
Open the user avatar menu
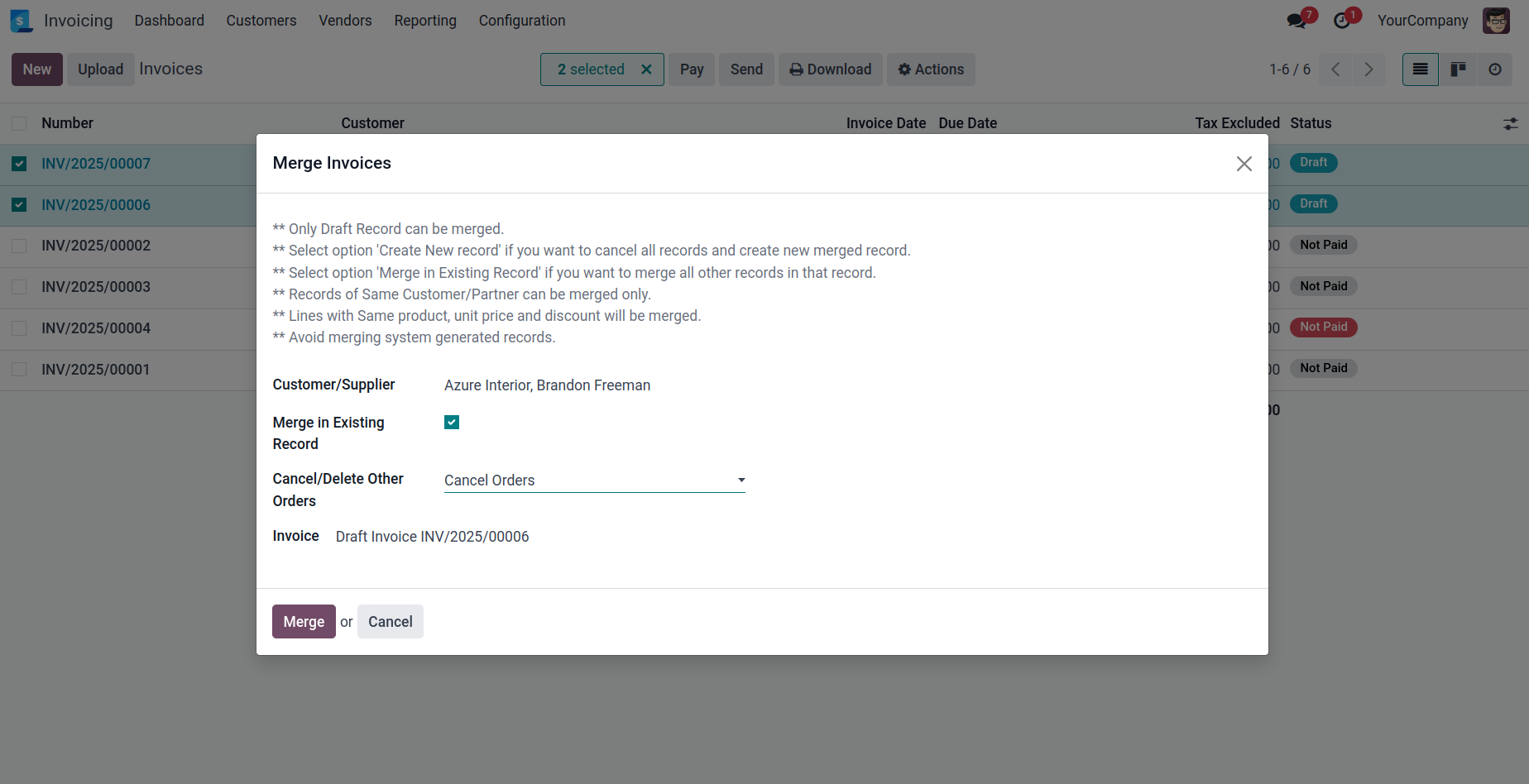[x=1496, y=21]
